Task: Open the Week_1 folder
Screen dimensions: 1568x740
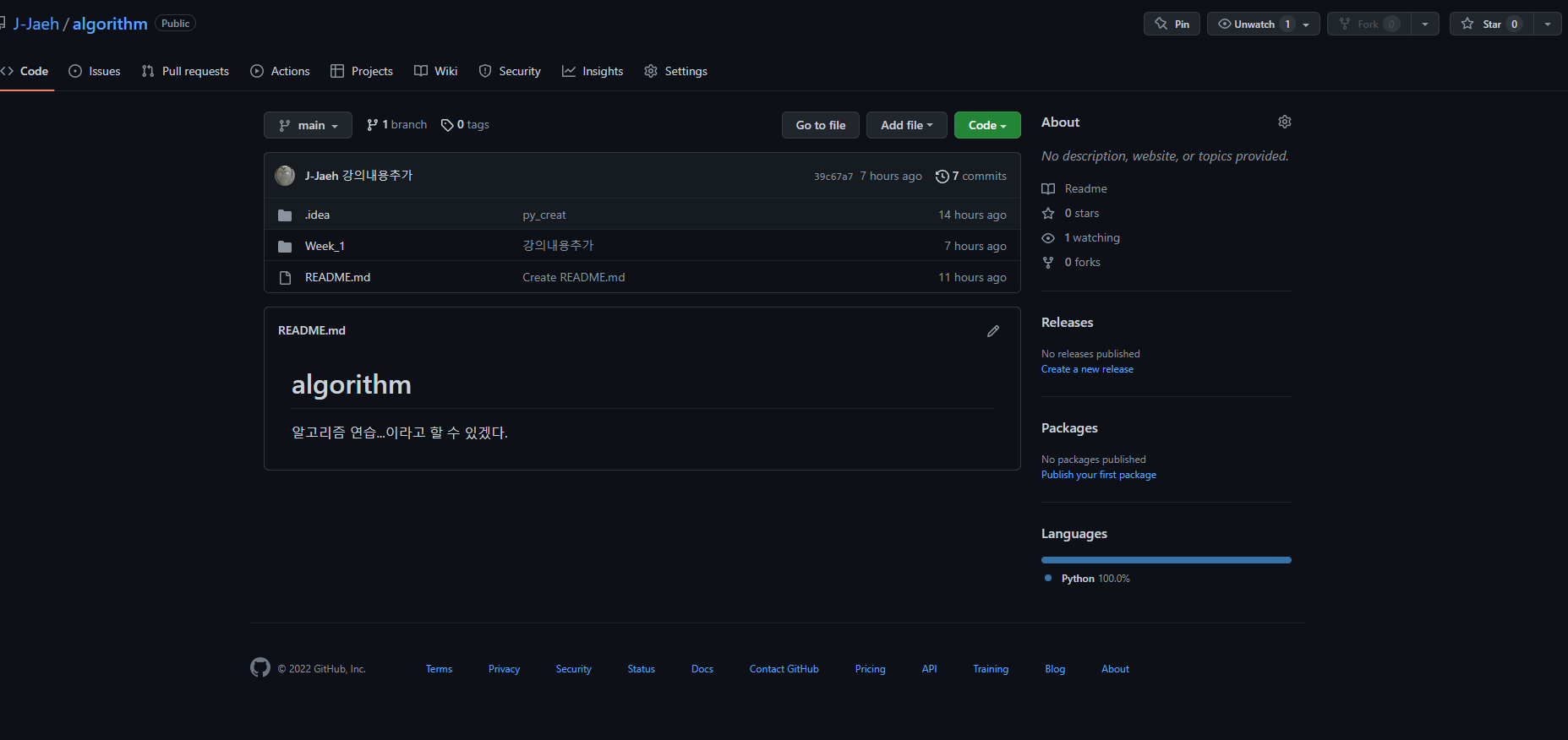Action: click(x=325, y=247)
